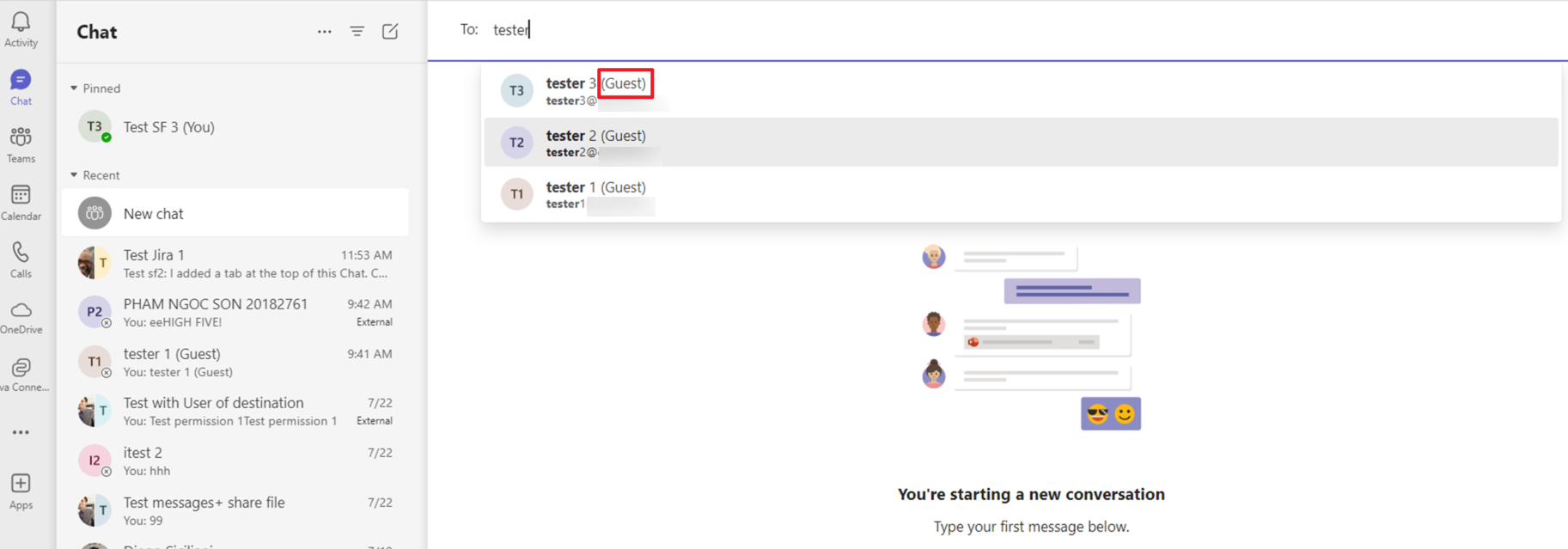Click 'You're starting a new conversation' text
The width and height of the screenshot is (1568, 549).
coord(1031,494)
